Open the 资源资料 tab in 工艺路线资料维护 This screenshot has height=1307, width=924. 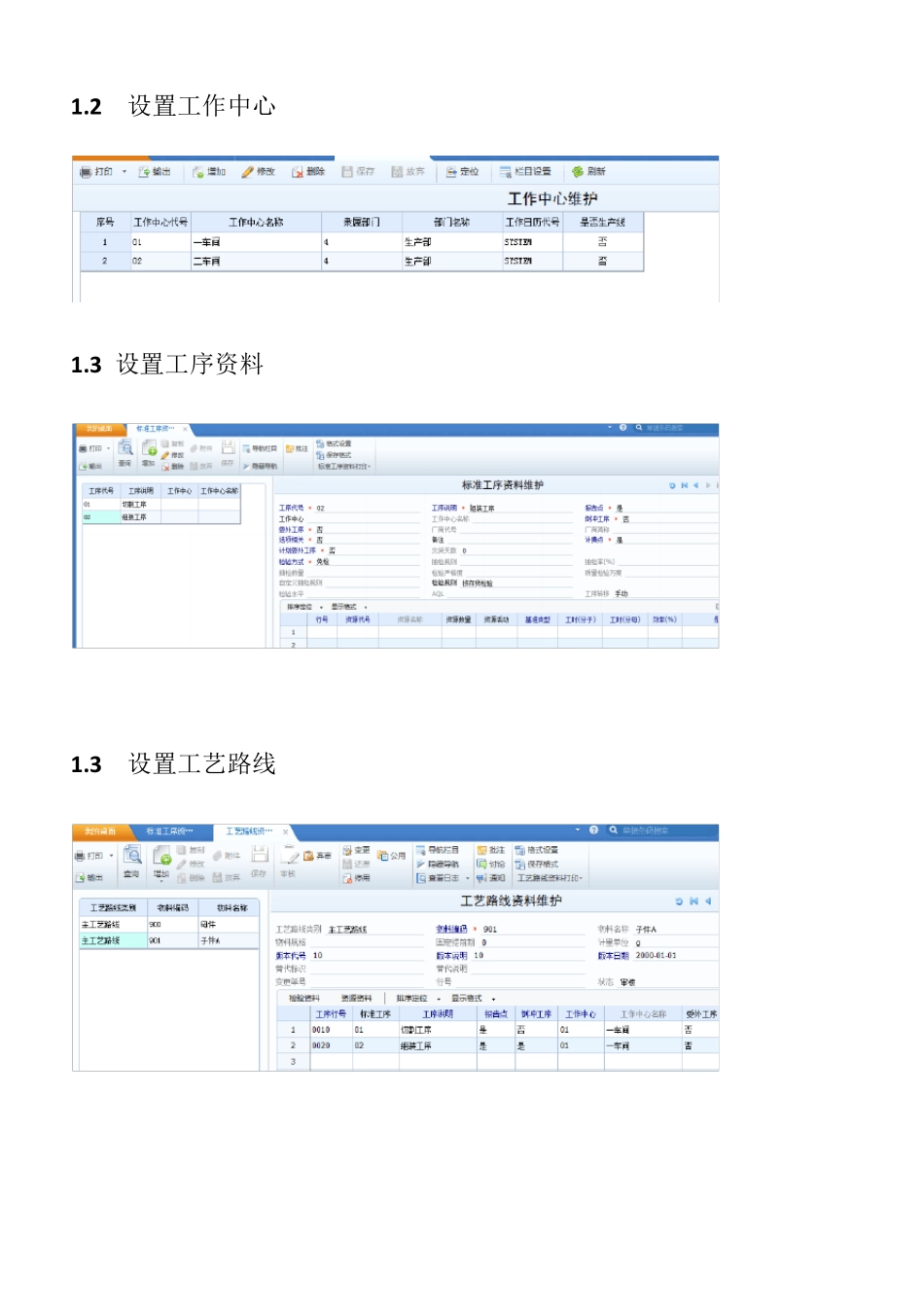tap(356, 998)
